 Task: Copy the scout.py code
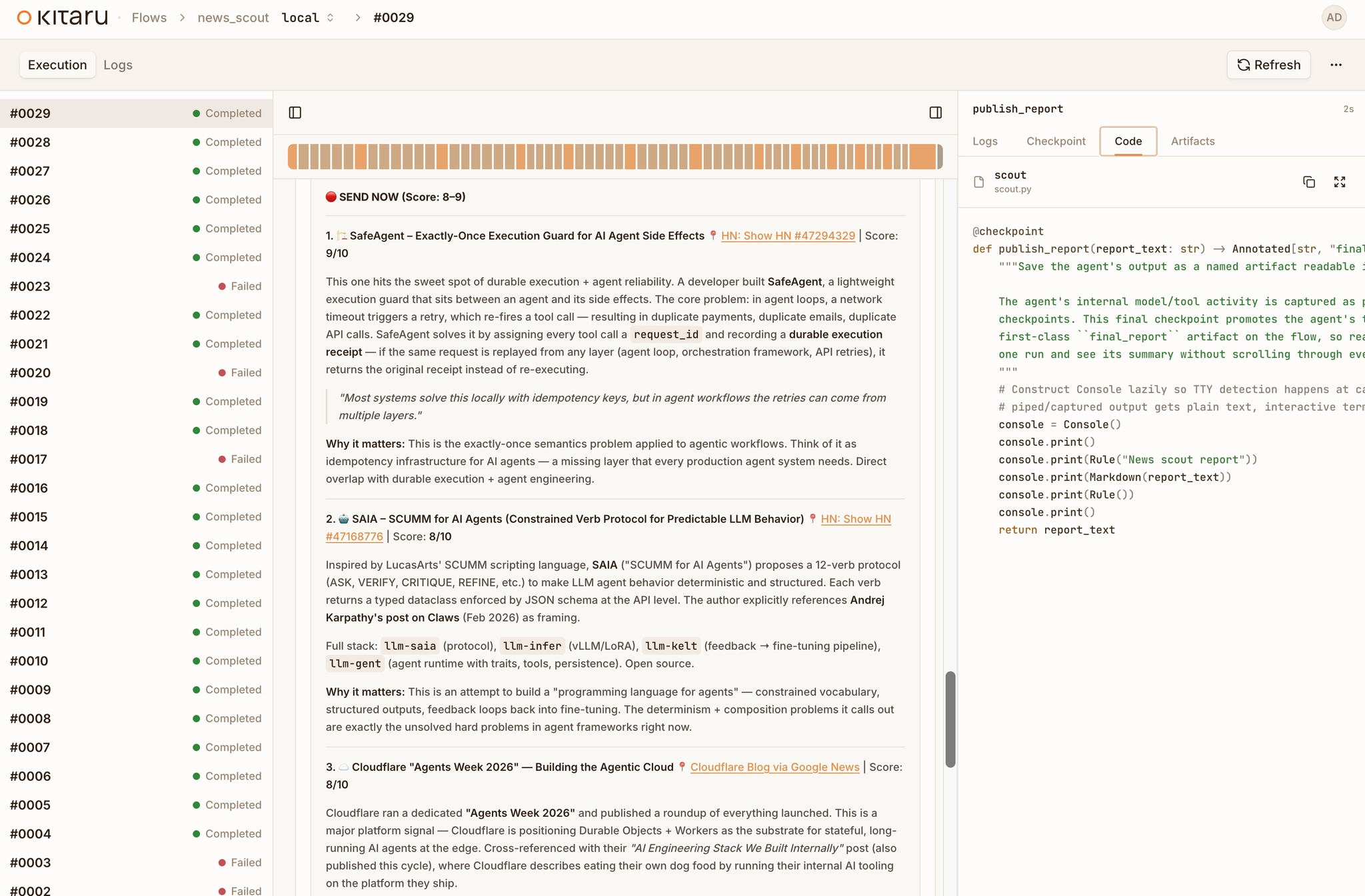1309,182
